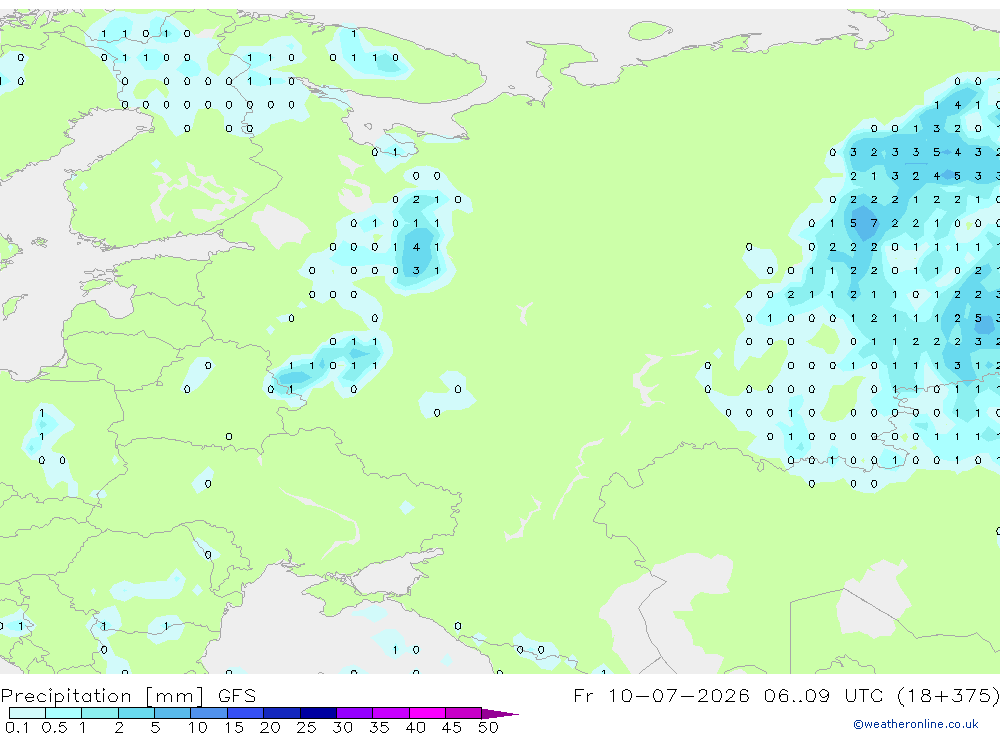Image resolution: width=1000 pixels, height=733 pixels.
Task: Select the 15–20 mm legend color swatch
Action: pyautogui.click(x=245, y=713)
